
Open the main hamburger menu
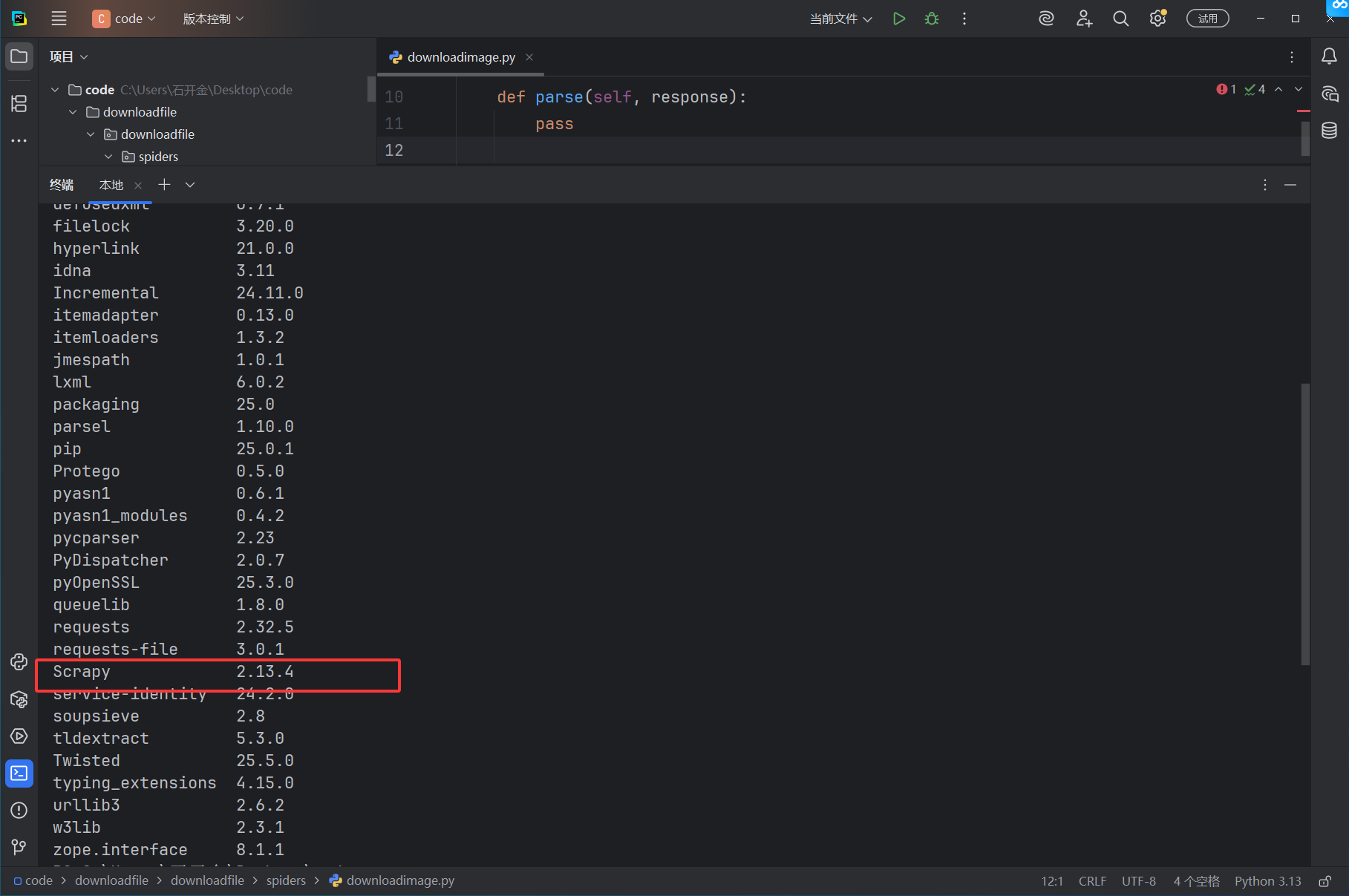point(59,19)
